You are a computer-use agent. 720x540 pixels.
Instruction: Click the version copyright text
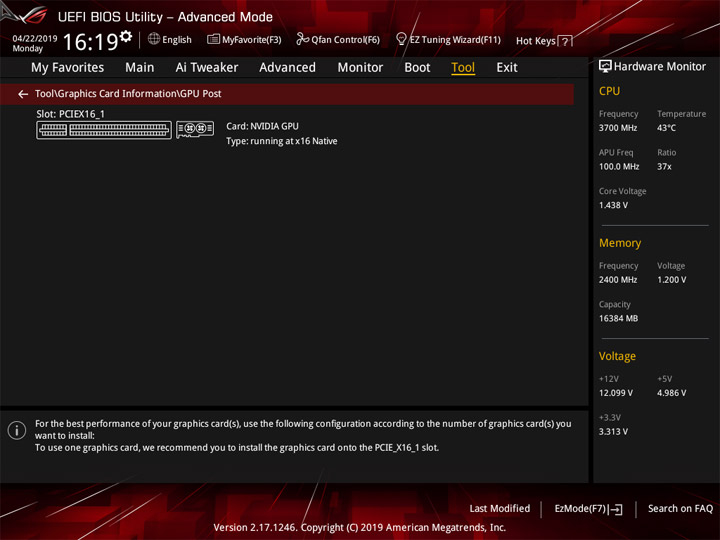coord(360,527)
